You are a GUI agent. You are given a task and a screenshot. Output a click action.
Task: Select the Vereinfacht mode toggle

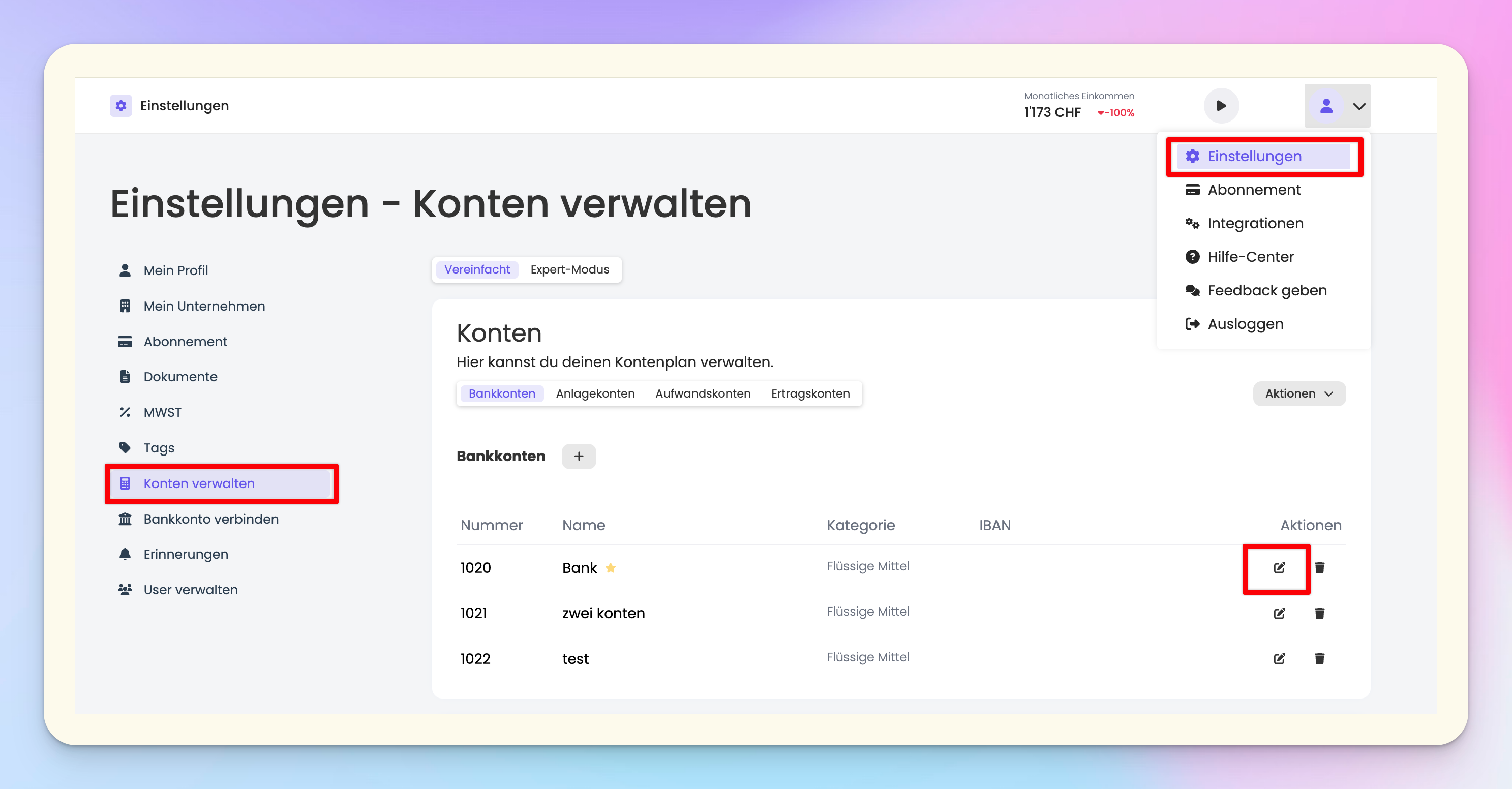[476, 269]
